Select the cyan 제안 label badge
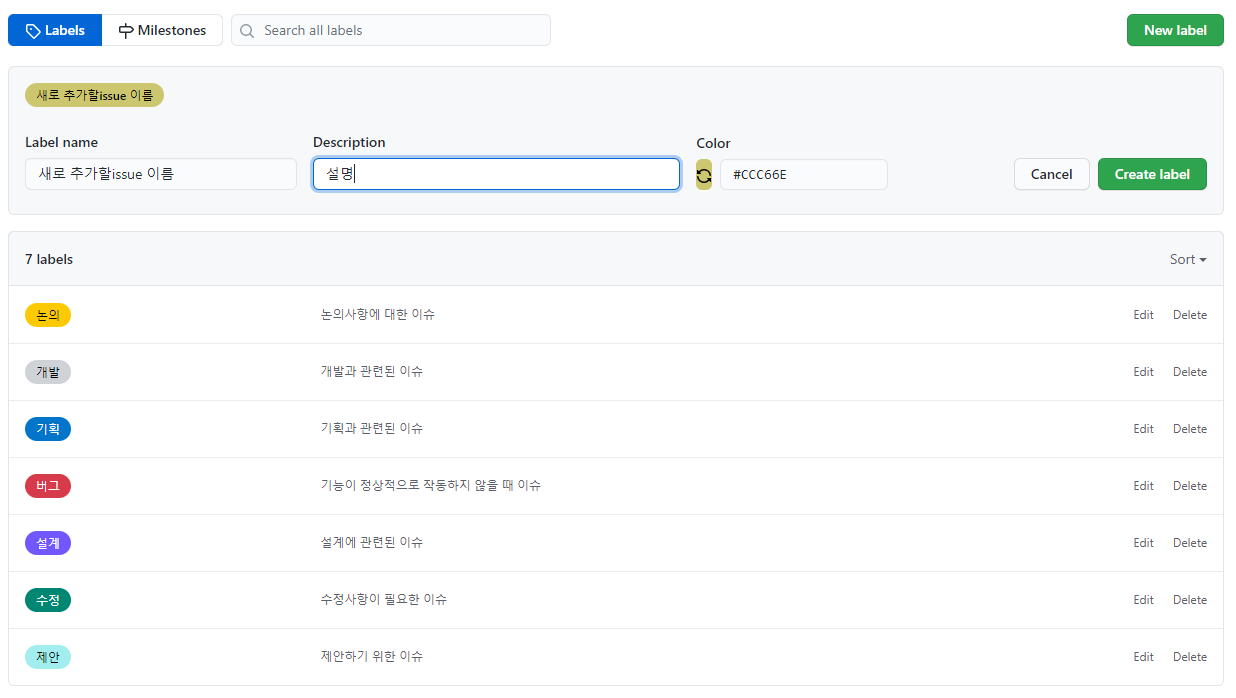1236x698 pixels. pos(47,656)
